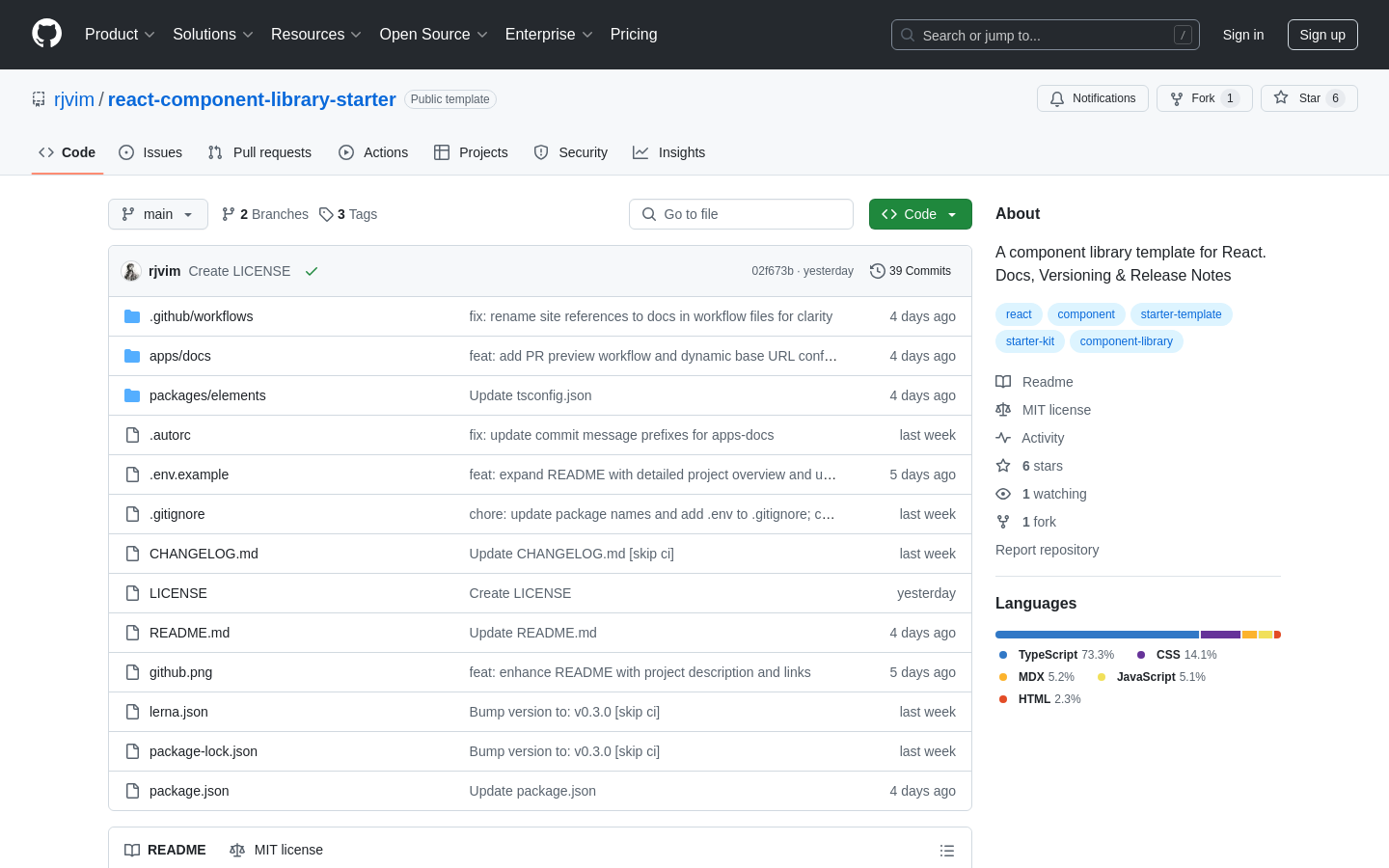Click the Readme book icon in About

pyautogui.click(x=1003, y=382)
